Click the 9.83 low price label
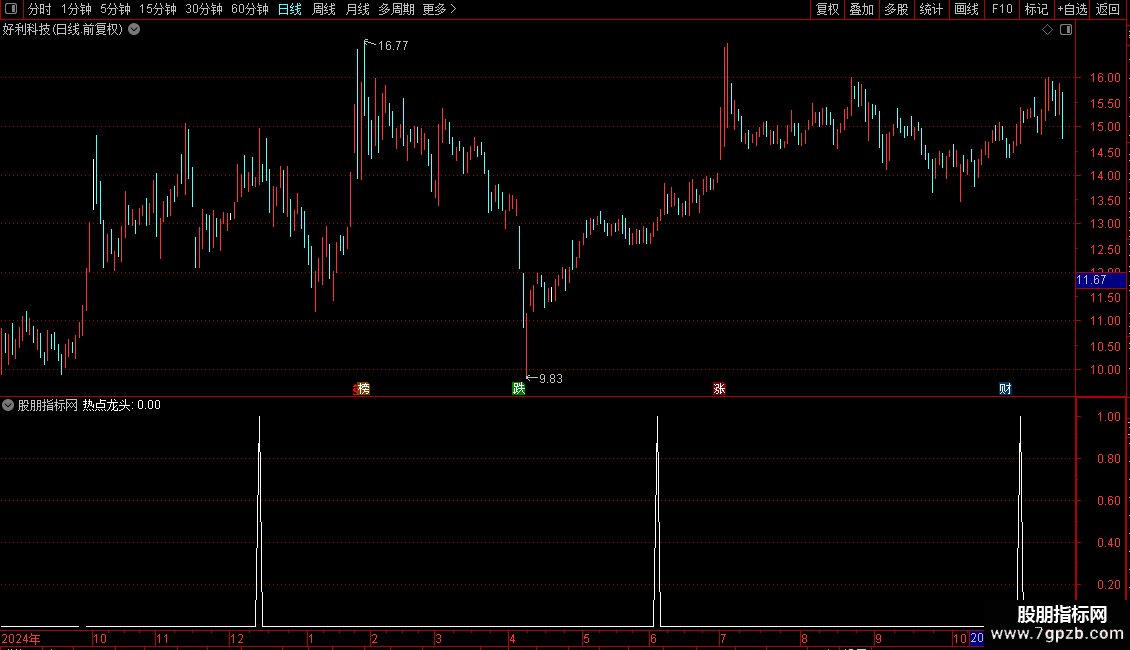Viewport: 1130px width, 650px height. (551, 378)
